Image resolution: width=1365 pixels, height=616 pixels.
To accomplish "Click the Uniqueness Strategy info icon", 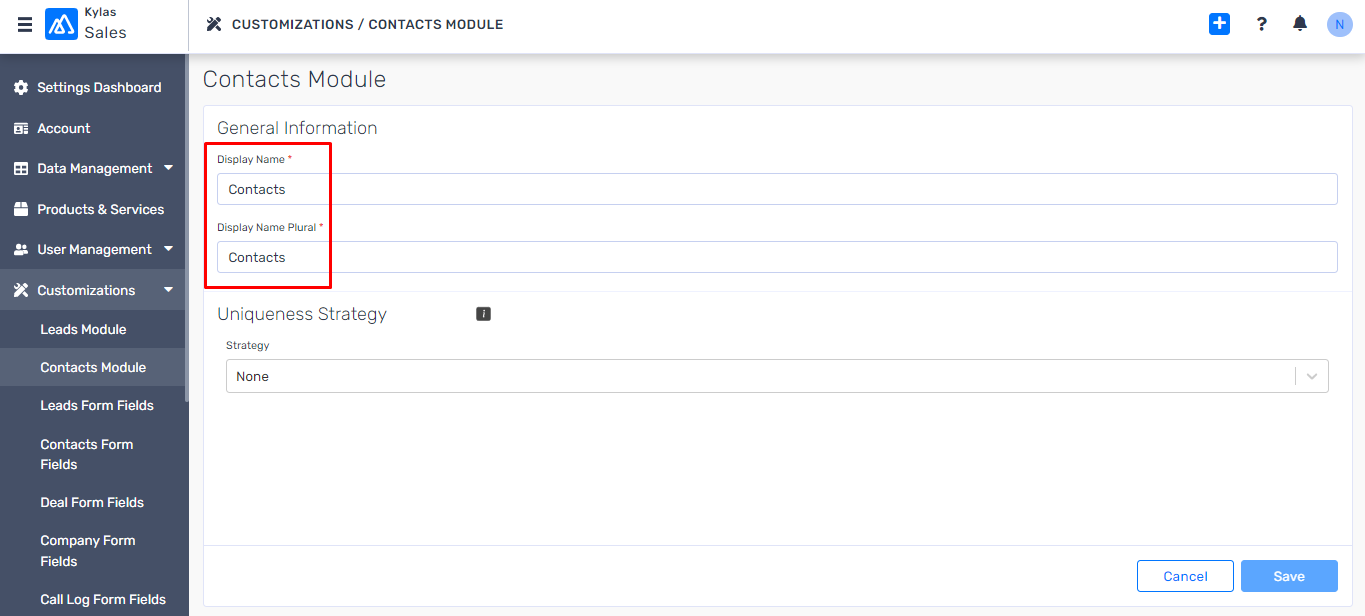I will click(x=483, y=314).
